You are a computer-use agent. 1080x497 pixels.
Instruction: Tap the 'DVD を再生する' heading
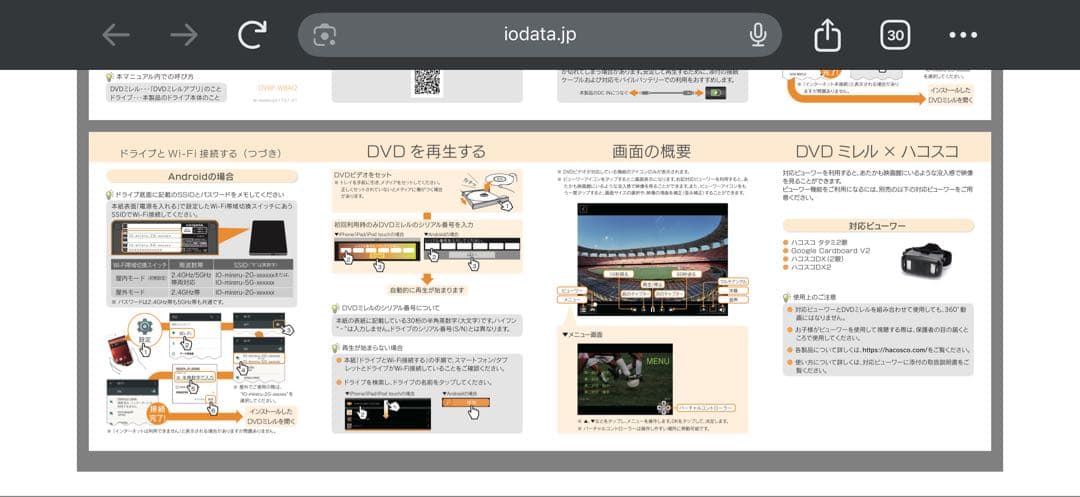pyautogui.click(x=426, y=151)
